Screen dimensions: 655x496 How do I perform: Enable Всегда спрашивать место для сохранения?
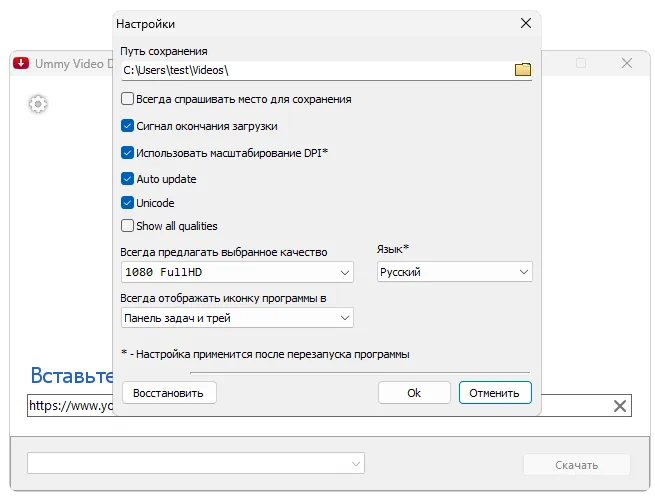pos(127,99)
